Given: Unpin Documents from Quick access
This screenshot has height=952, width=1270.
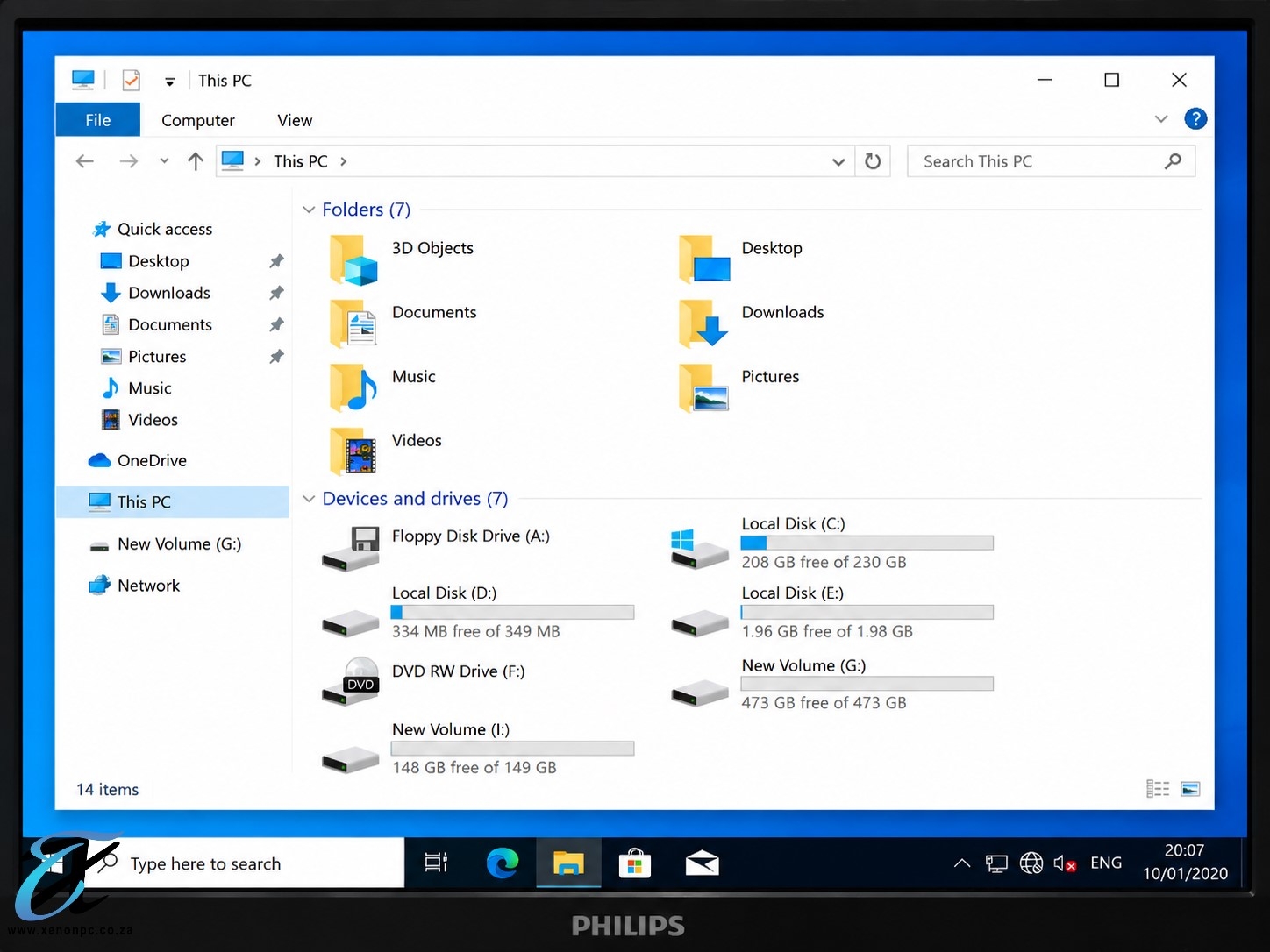Looking at the screenshot, I should [276, 324].
